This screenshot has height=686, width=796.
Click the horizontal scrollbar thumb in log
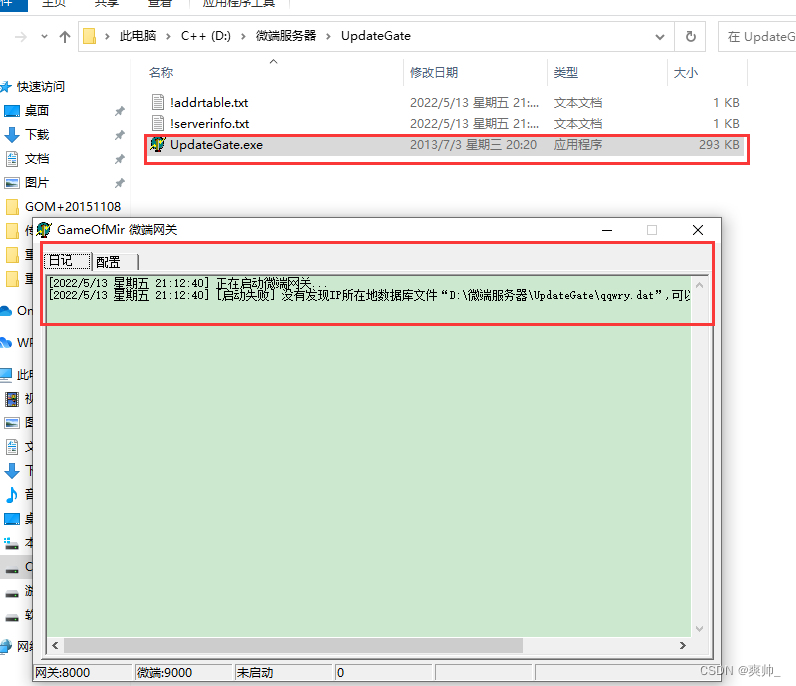[x=293, y=645]
